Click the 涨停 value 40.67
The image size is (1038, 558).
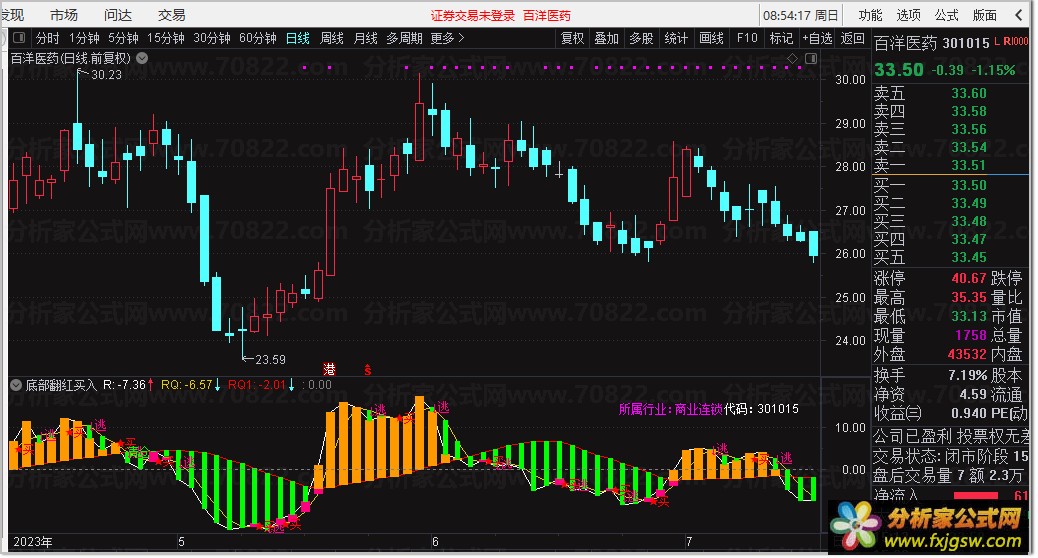969,278
